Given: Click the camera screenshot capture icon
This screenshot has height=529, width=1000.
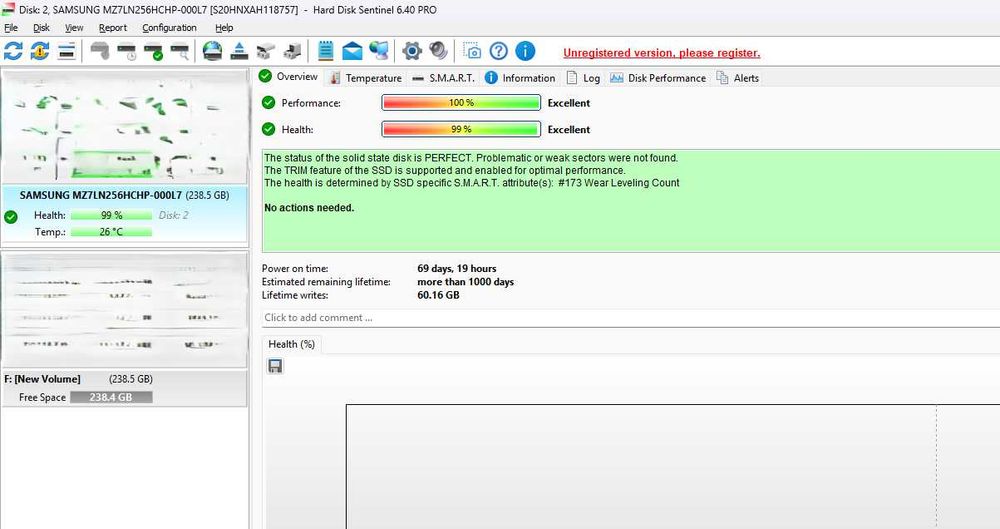Looking at the screenshot, I should (x=472, y=51).
